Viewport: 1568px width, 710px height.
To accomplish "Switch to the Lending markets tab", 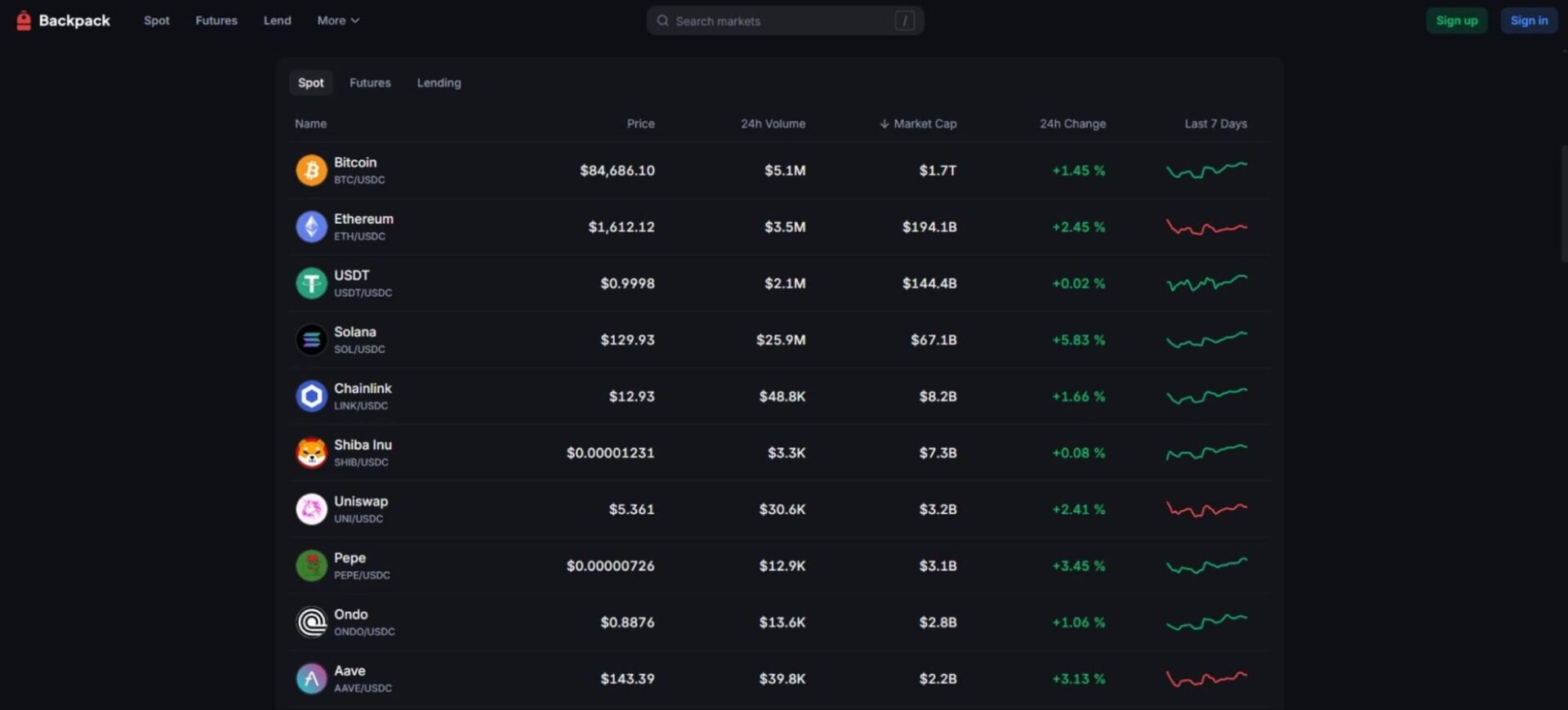I will tap(439, 83).
